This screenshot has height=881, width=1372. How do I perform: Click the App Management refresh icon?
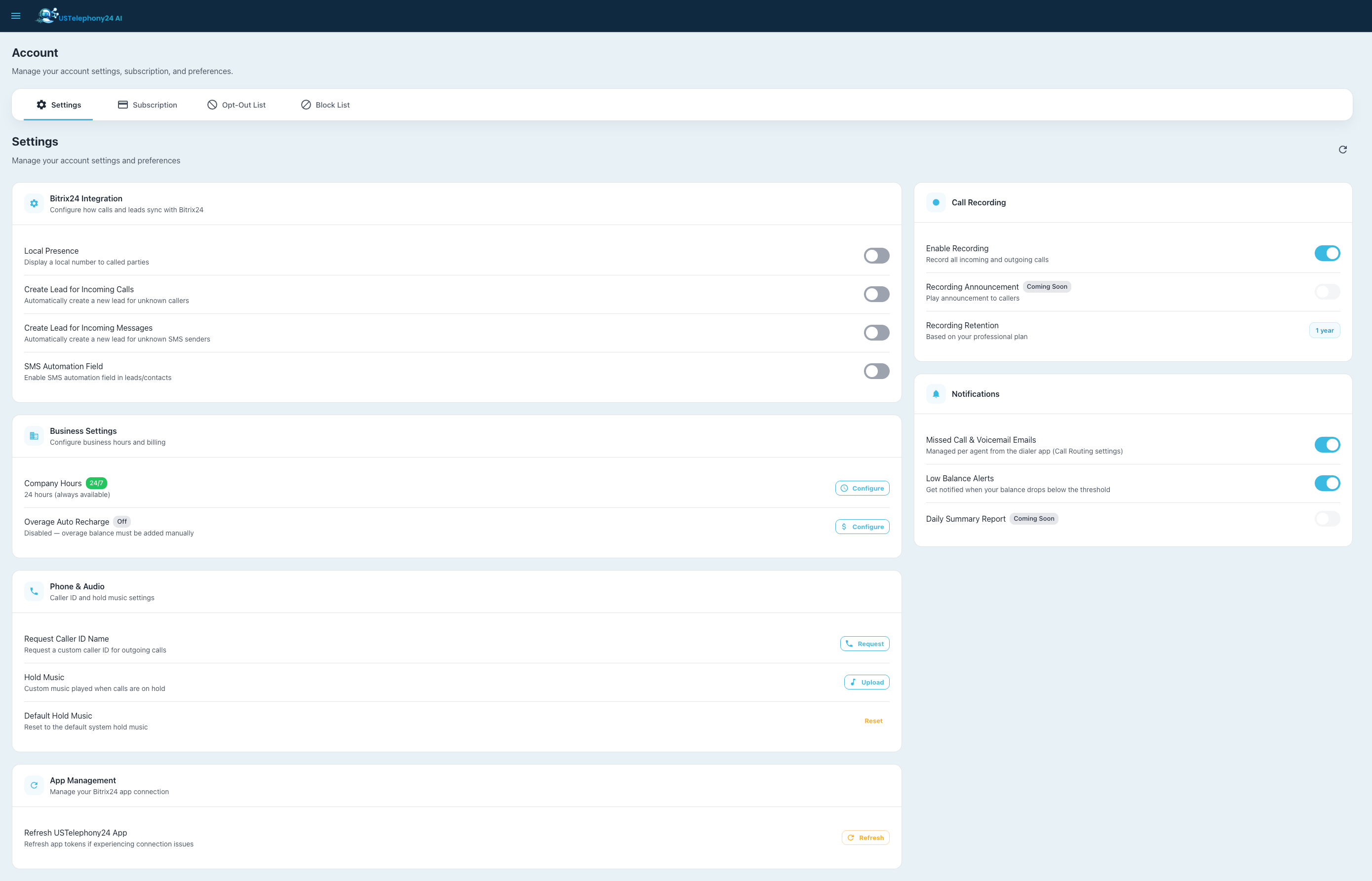(x=35, y=785)
